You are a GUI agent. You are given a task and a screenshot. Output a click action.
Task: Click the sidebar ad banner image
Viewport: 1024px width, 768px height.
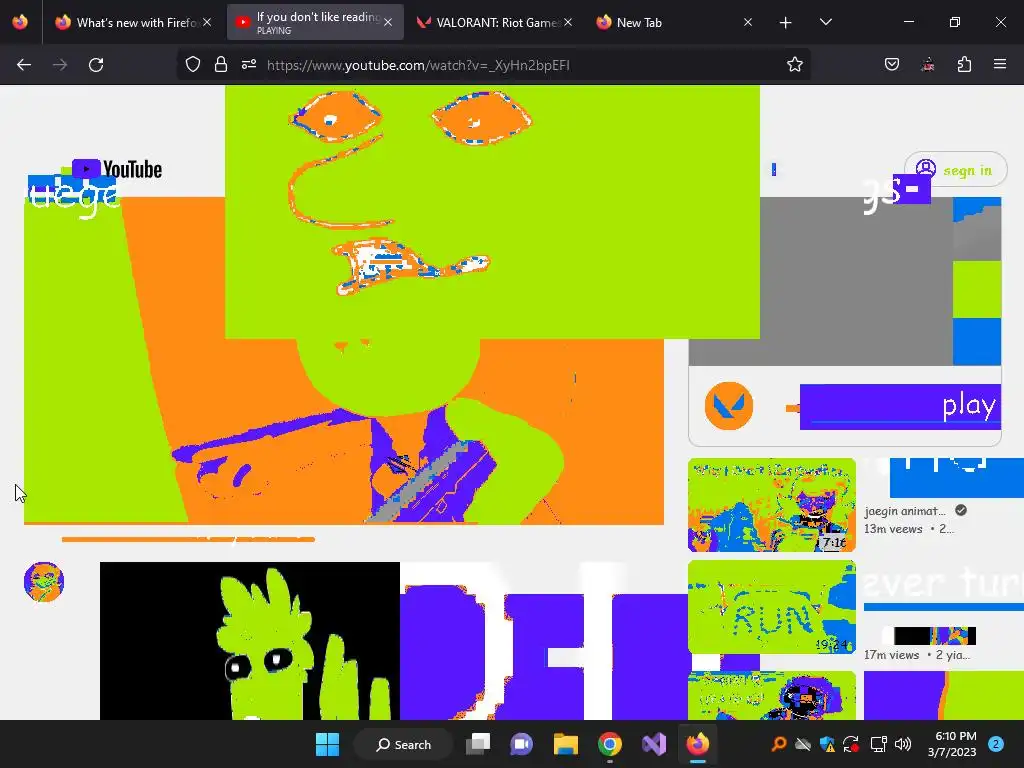tap(844, 281)
